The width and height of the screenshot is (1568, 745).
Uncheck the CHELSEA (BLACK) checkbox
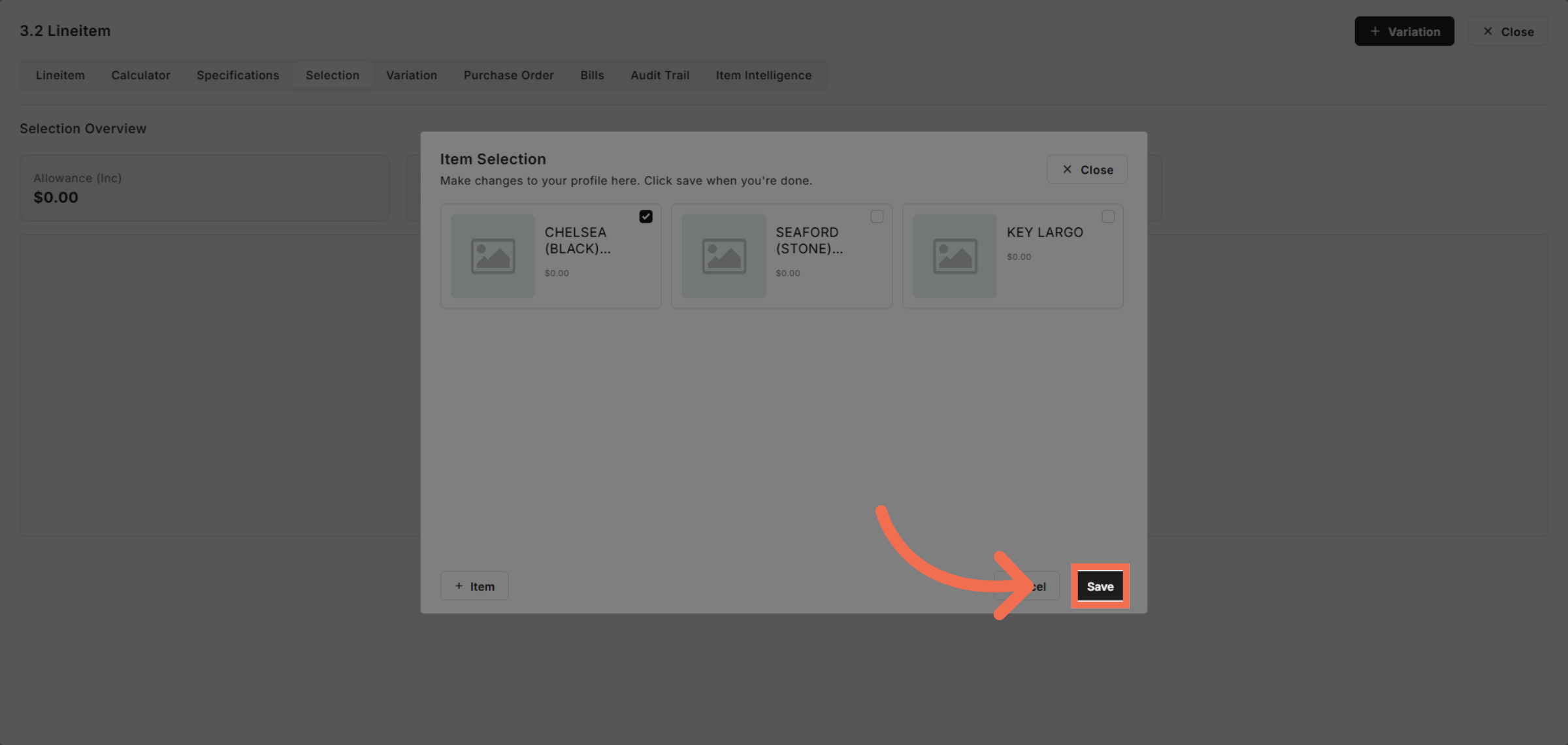(645, 216)
